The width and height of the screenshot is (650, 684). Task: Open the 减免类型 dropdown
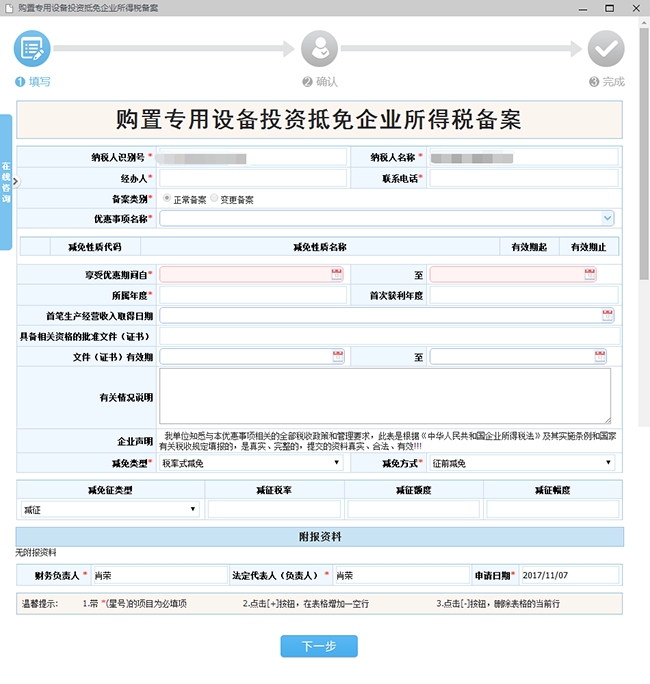pos(337,463)
